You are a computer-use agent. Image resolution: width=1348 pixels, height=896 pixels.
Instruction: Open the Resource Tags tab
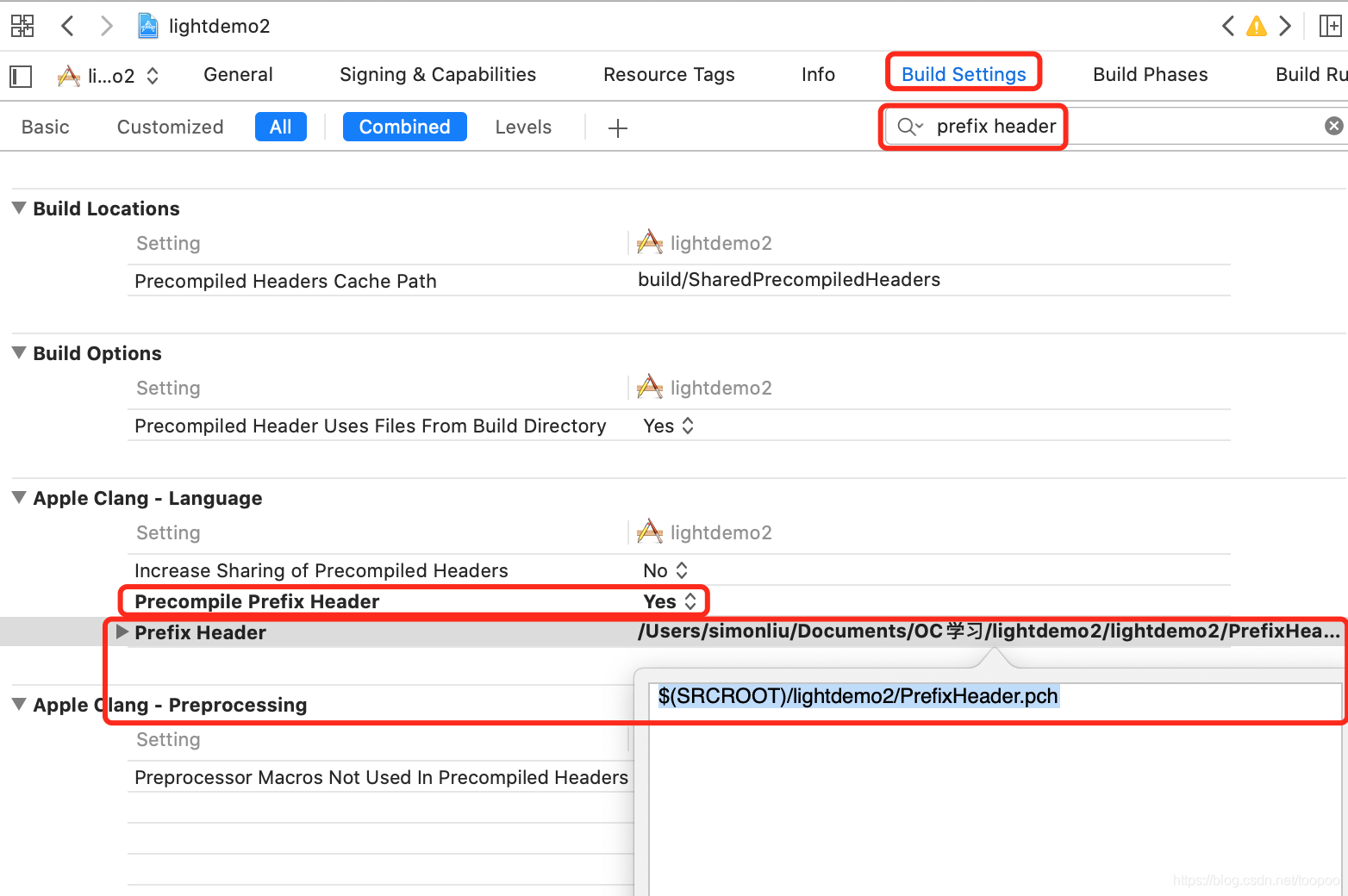click(669, 75)
